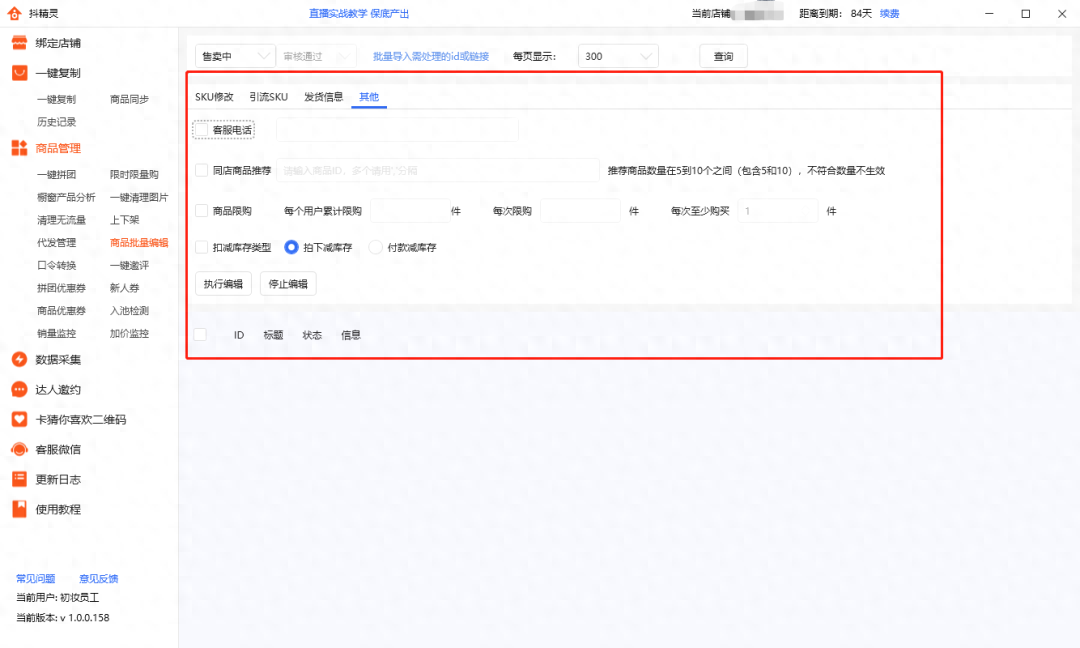Click the 标题 column header

pyautogui.click(x=273, y=335)
